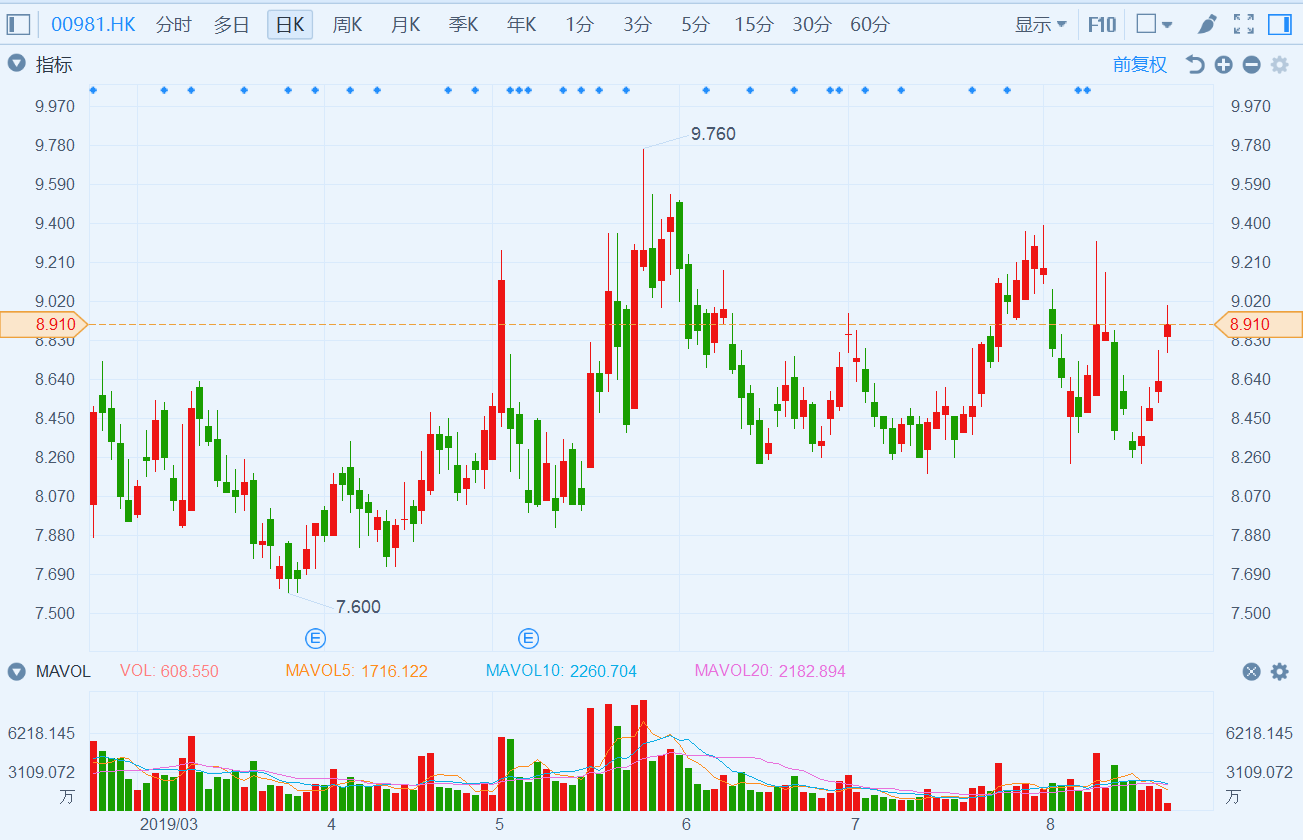Select the drawing pen tool

pos(1207,25)
